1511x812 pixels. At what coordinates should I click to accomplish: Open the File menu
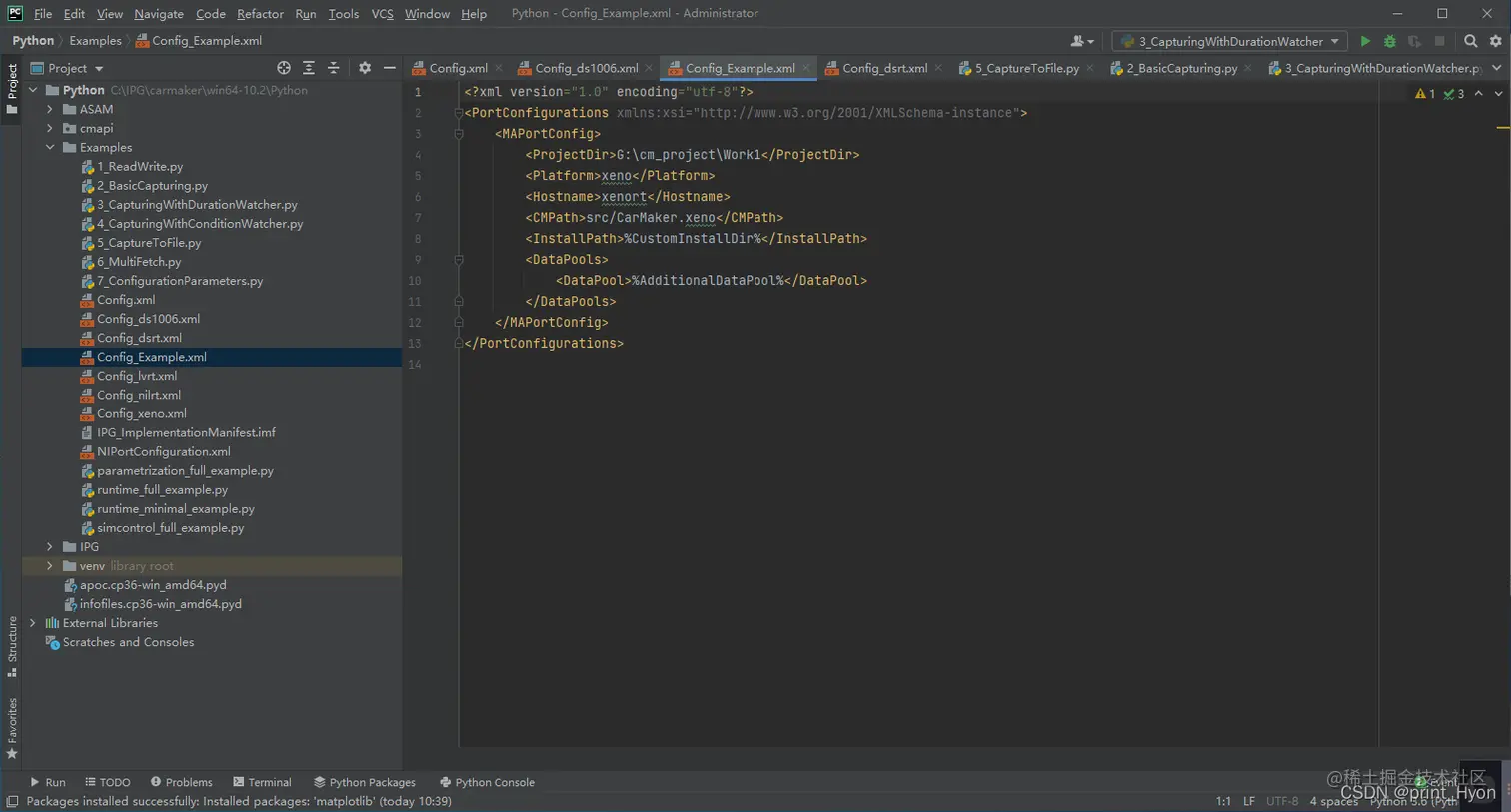coord(43,14)
